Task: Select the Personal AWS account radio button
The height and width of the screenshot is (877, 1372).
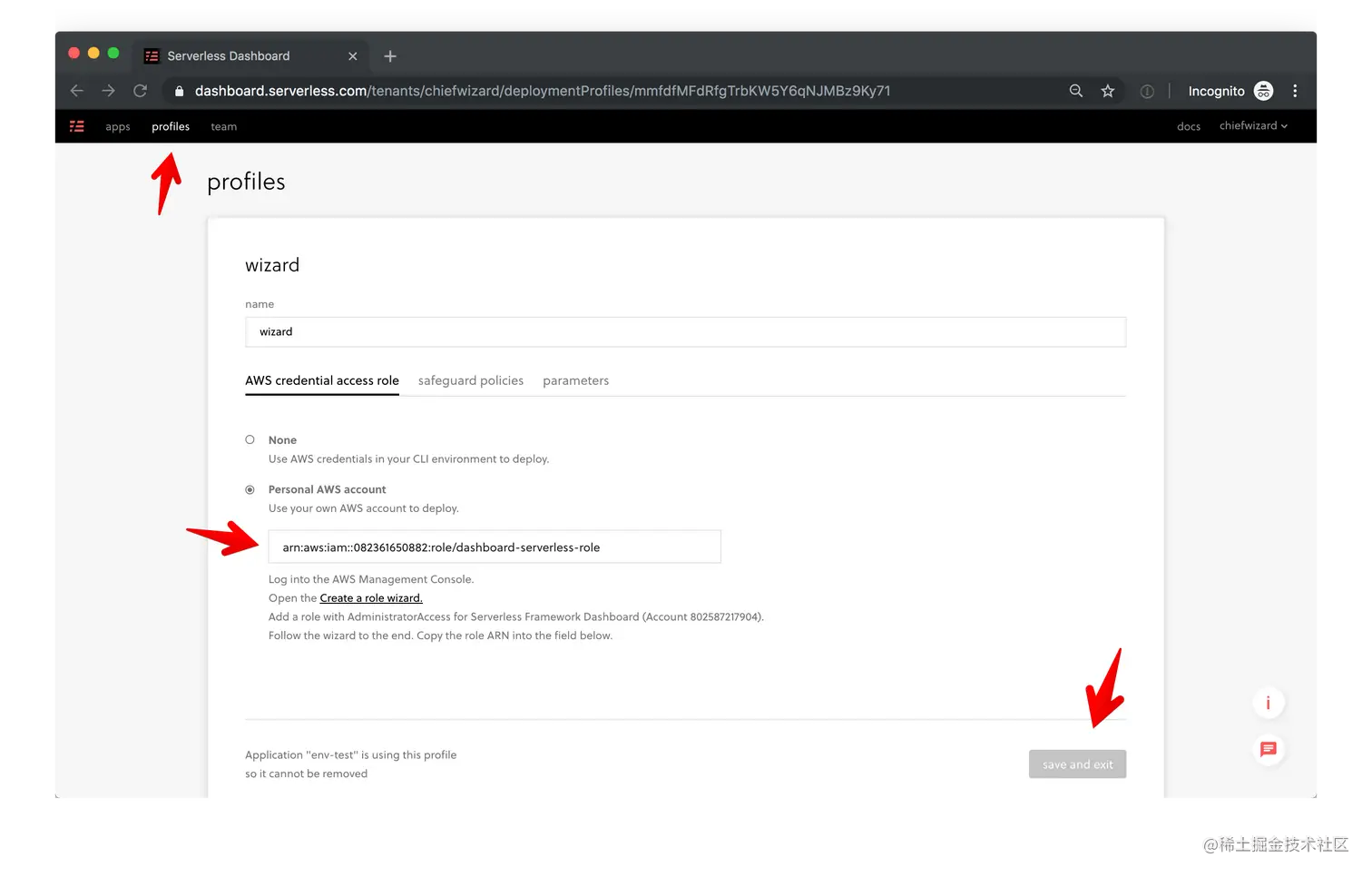Action: 250,489
